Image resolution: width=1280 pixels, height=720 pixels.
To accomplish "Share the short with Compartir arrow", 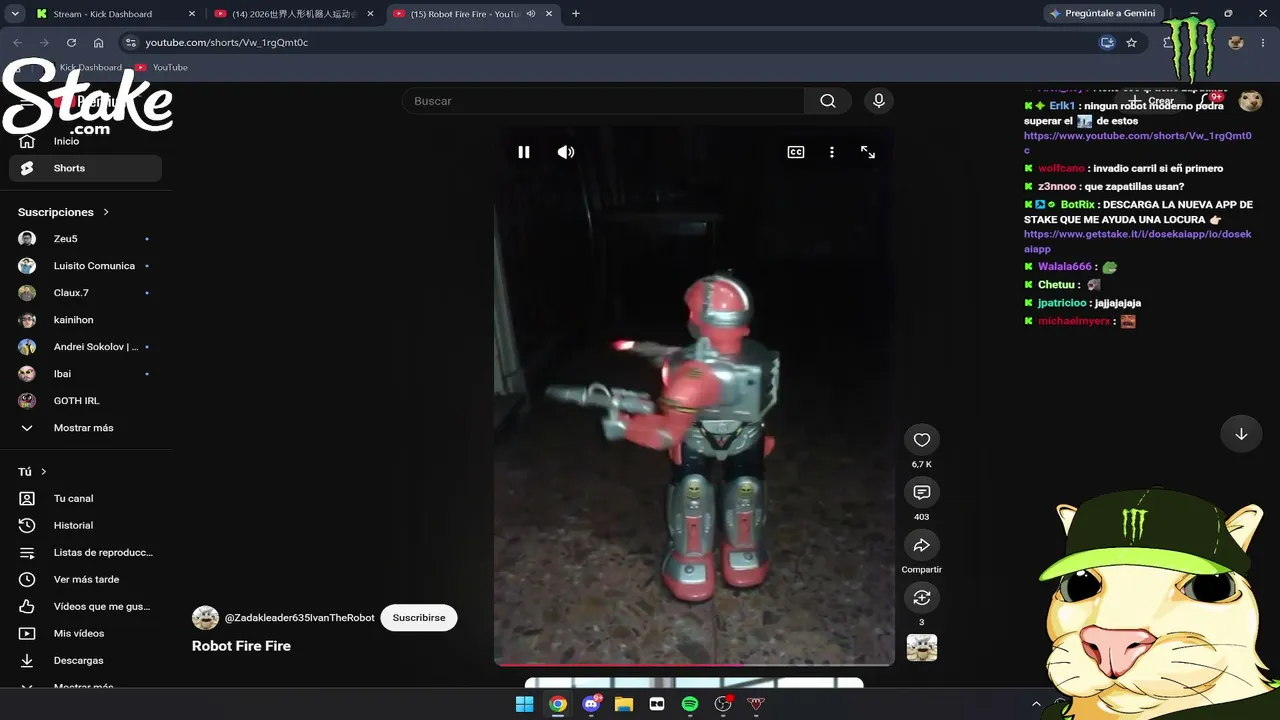I will click(922, 545).
